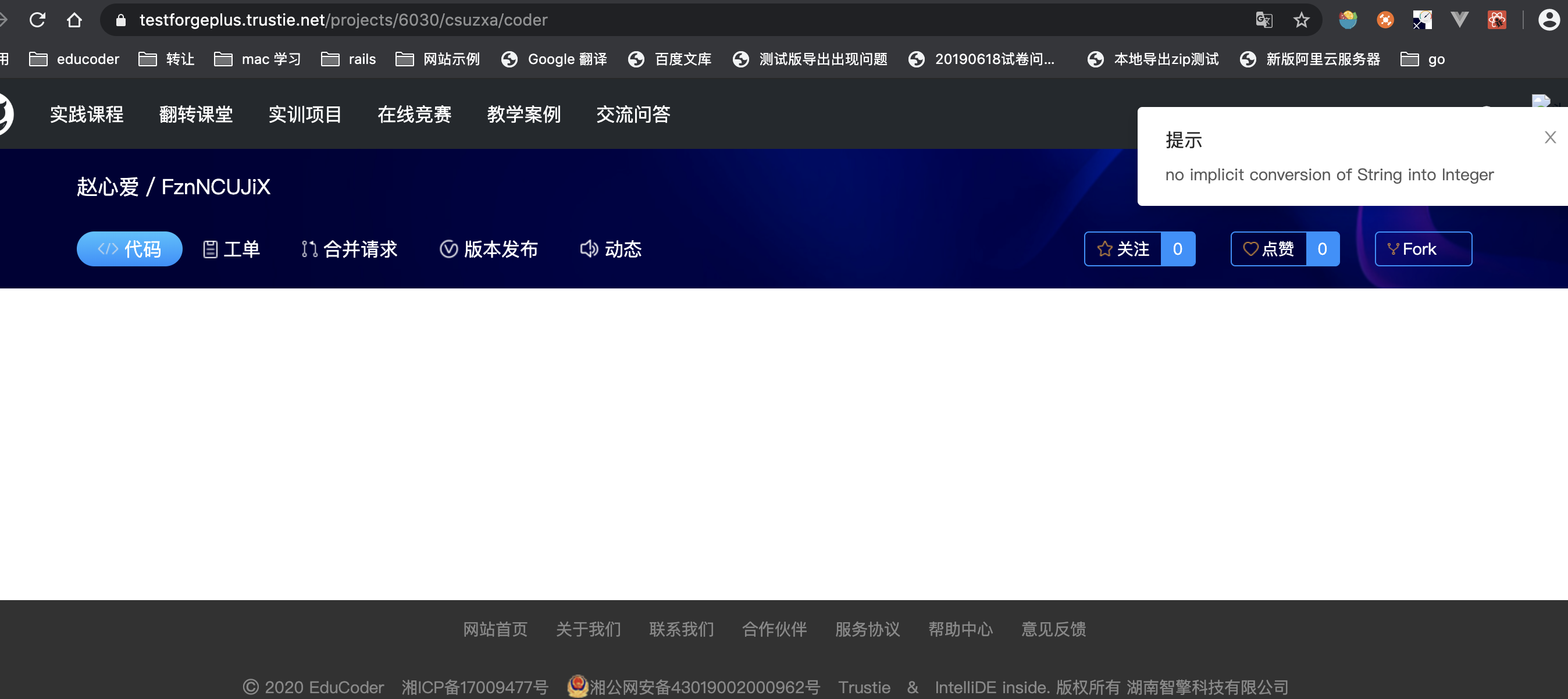Open the Vue devtools extension icon
The image size is (1568, 699).
pos(1460,20)
